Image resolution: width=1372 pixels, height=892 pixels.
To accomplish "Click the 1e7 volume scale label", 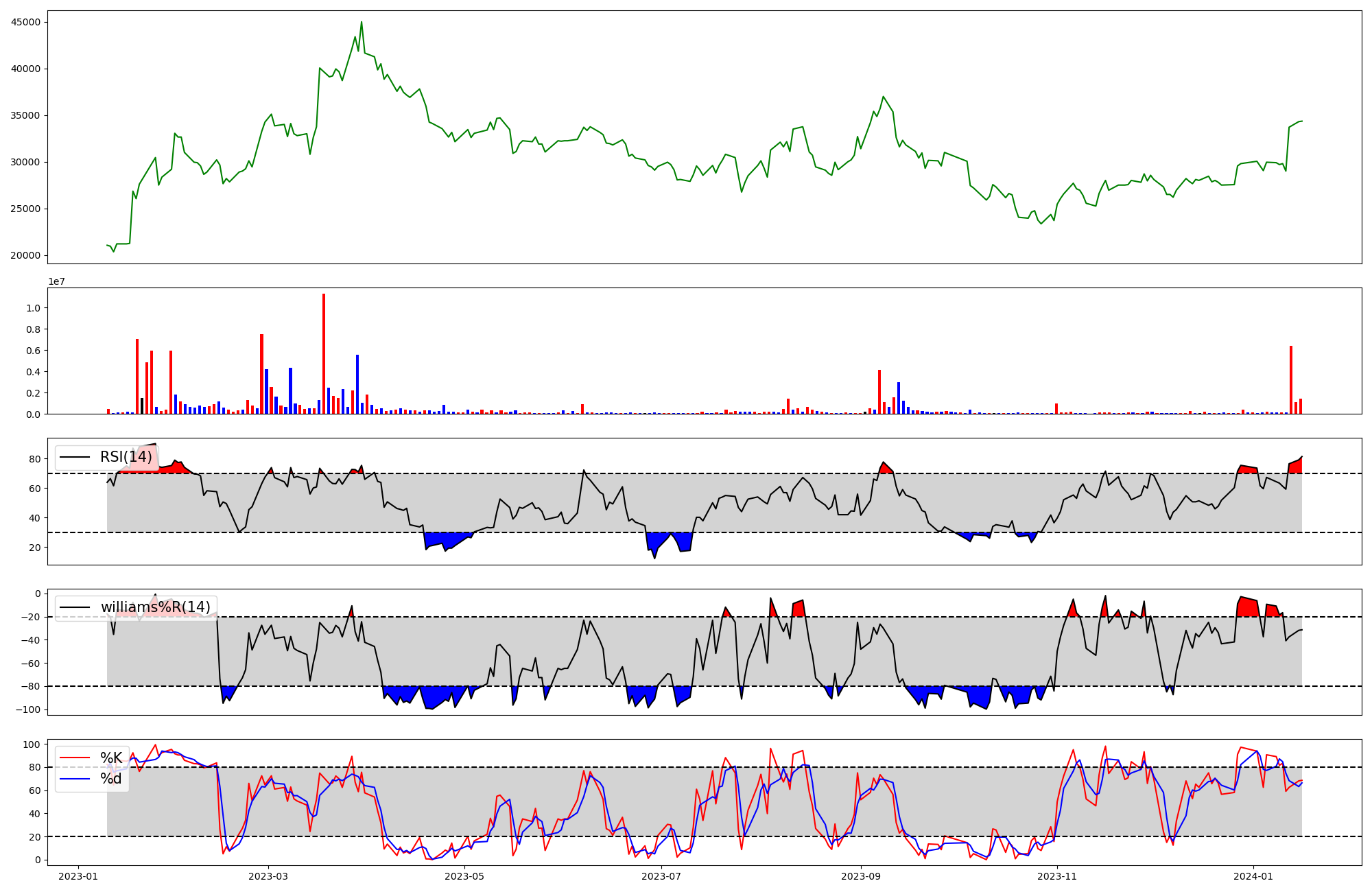I will coord(56,281).
